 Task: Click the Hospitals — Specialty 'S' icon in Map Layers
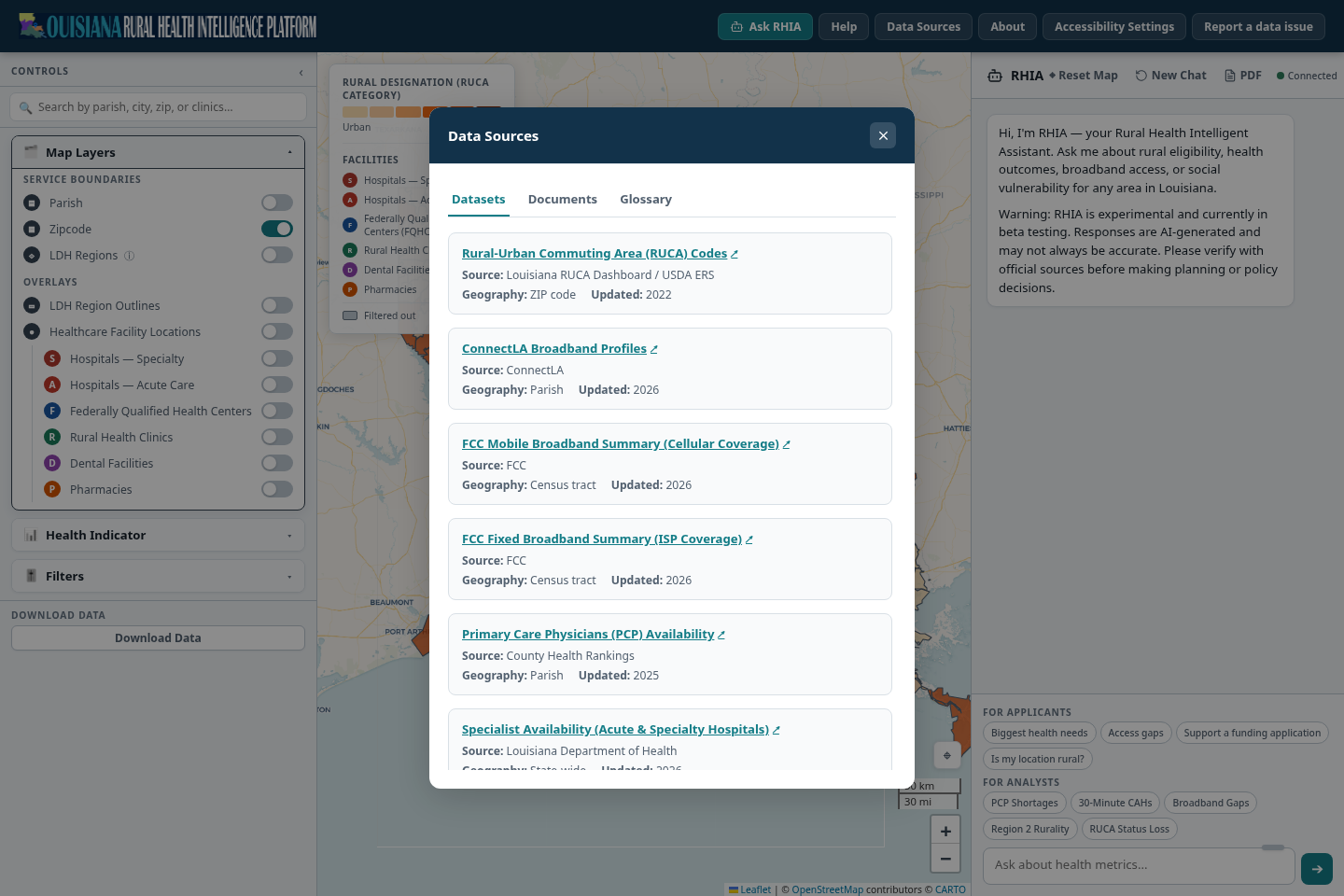coord(52,358)
